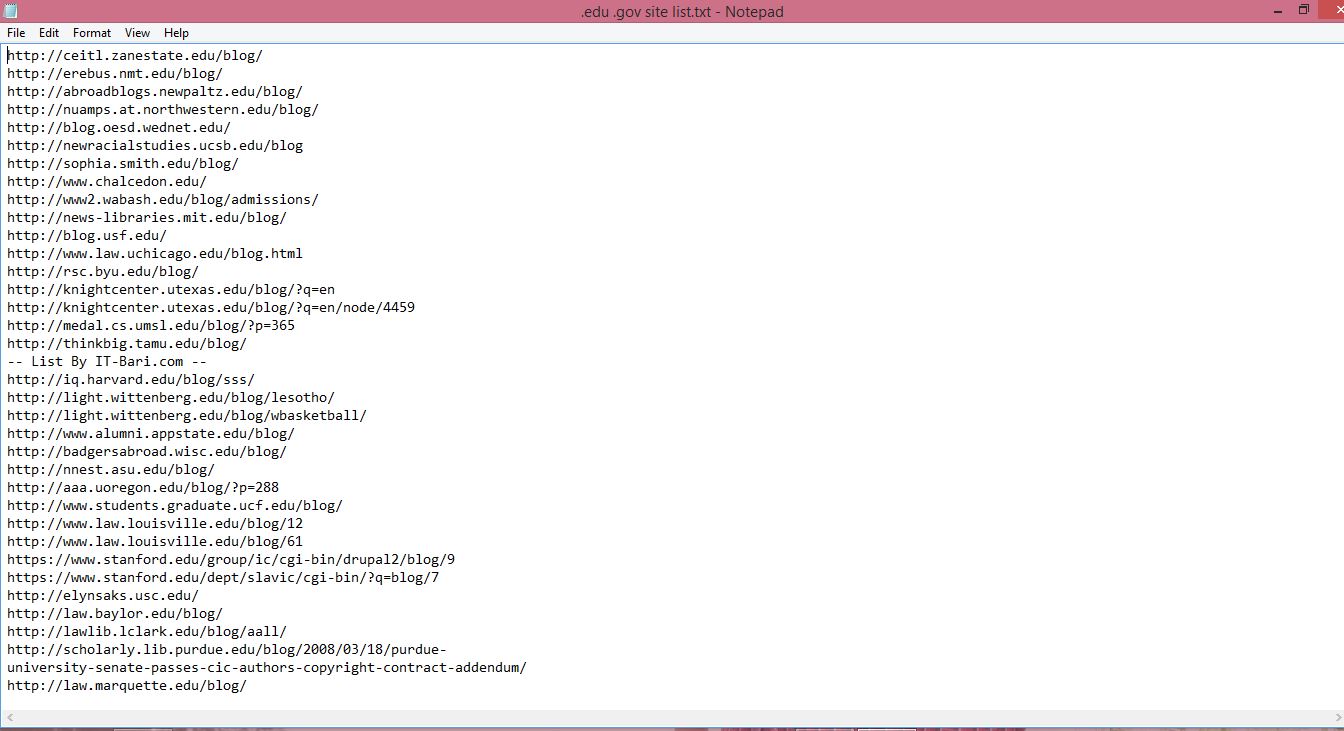Image resolution: width=1344 pixels, height=731 pixels.
Task: Click the badgersabroad.wisc.edu line
Action: pos(147,452)
